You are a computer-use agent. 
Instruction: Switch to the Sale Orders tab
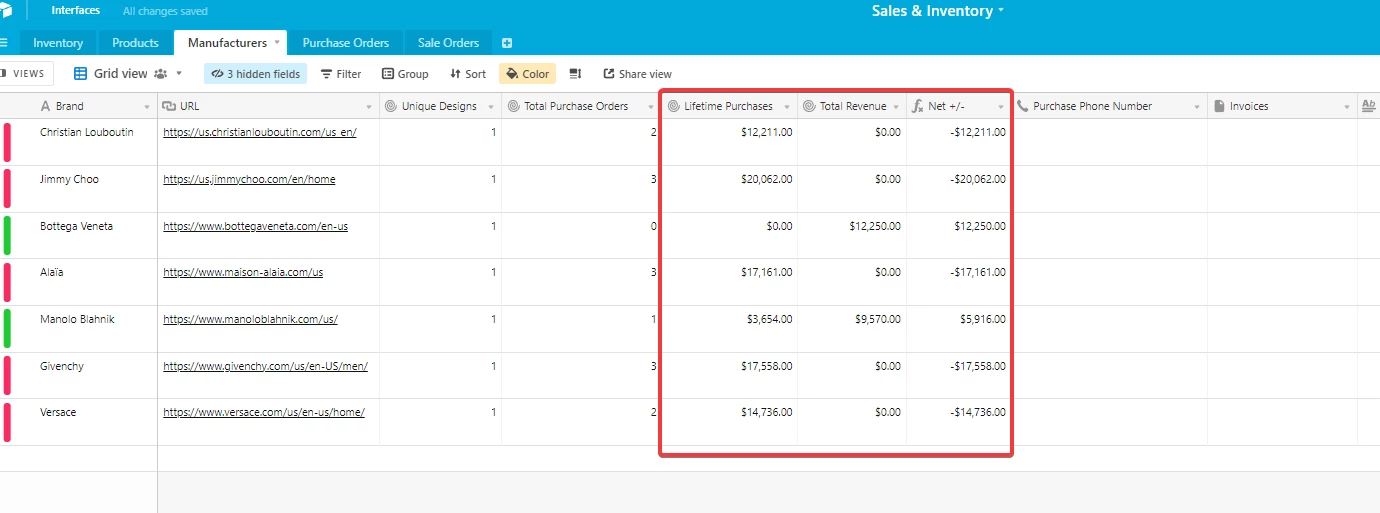click(448, 43)
